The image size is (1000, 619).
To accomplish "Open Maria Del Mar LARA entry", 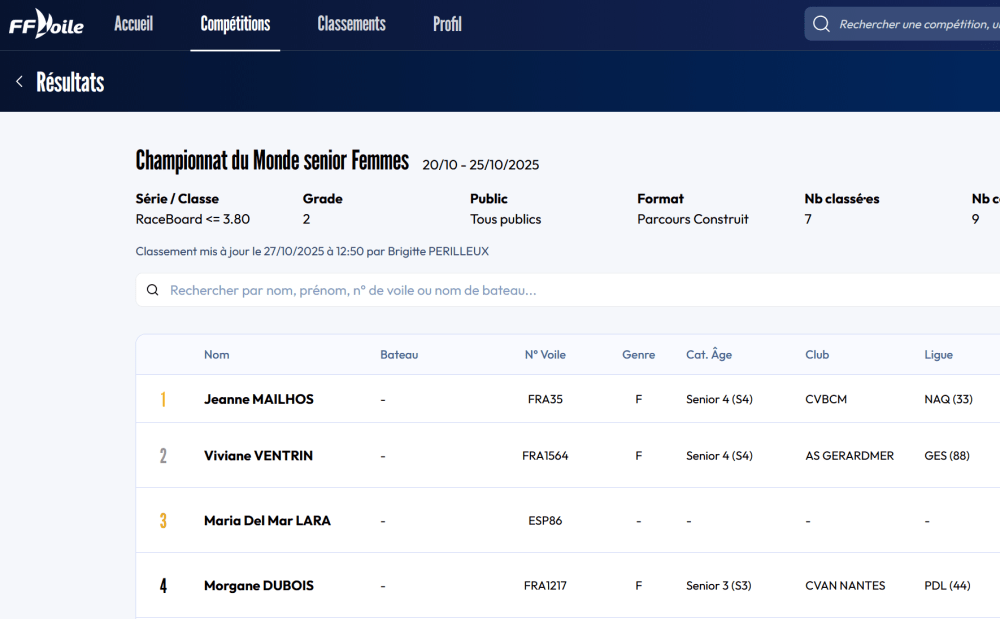I will click(x=267, y=521).
